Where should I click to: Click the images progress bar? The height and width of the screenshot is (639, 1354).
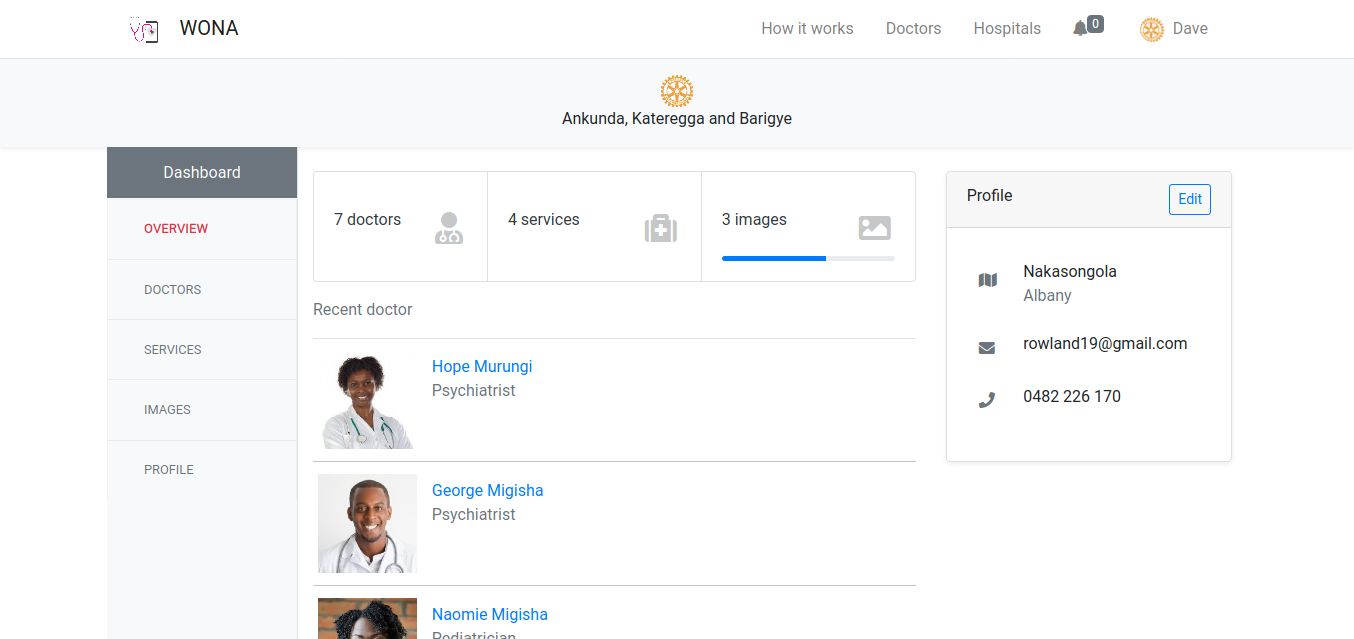(808, 259)
